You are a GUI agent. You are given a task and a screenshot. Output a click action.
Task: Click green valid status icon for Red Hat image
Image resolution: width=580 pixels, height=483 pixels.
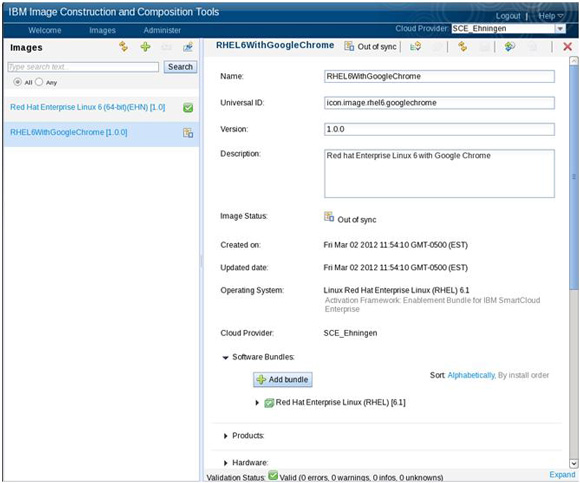(188, 108)
